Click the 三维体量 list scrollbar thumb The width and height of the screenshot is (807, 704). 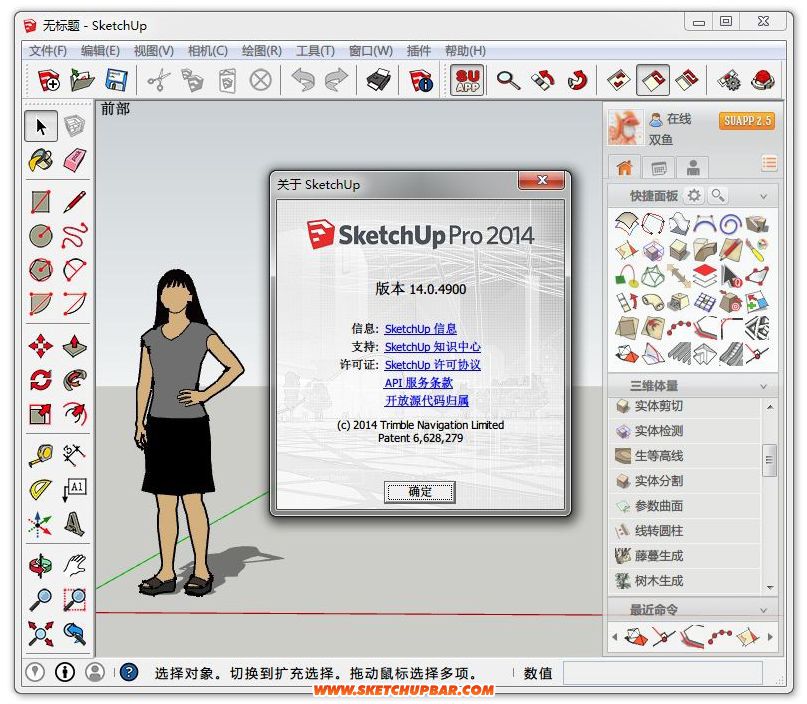pyautogui.click(x=769, y=460)
